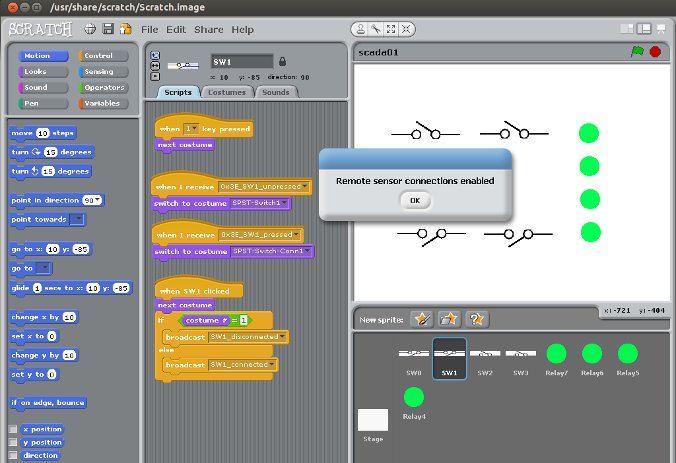Select the Control block category
Viewport: 676px width, 463px height.
point(103,56)
